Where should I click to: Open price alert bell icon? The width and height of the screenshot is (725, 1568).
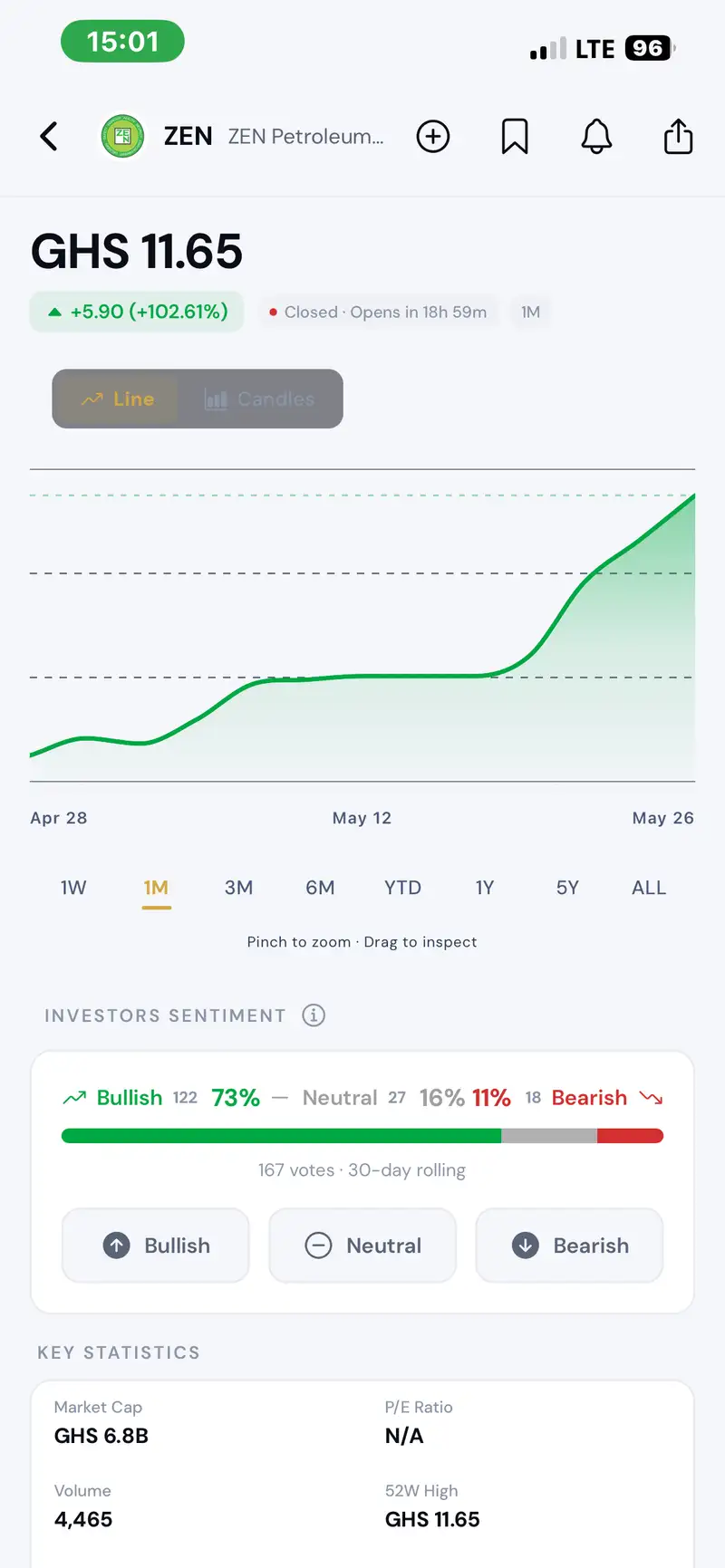pyautogui.click(x=596, y=137)
